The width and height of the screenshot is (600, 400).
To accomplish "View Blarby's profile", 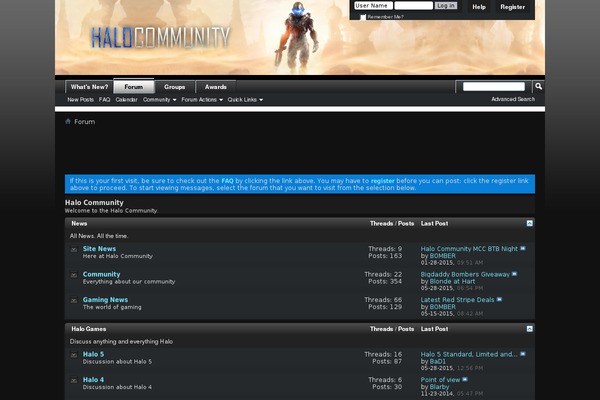I will (439, 387).
